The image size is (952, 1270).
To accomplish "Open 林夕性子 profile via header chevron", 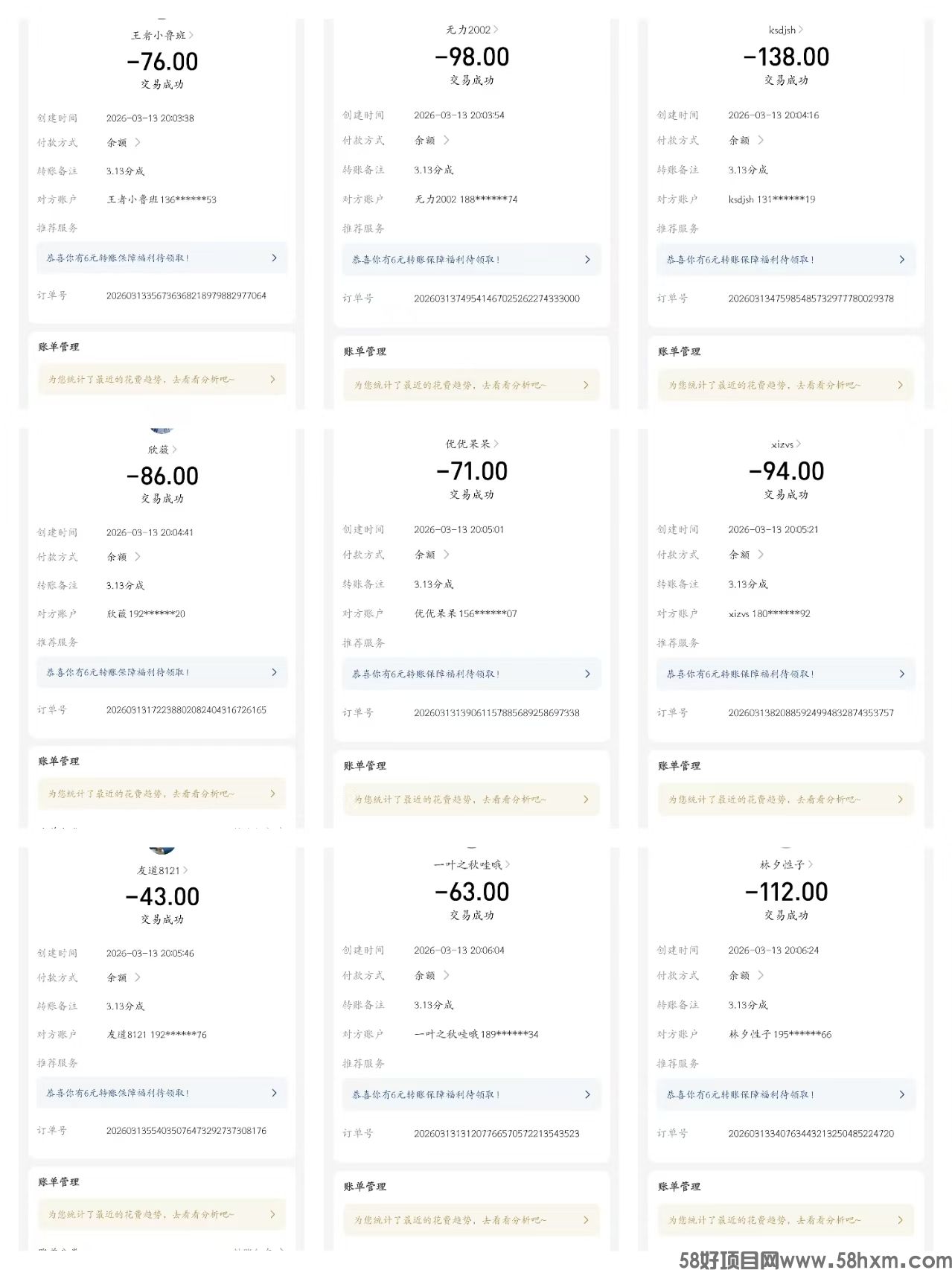I will [810, 864].
